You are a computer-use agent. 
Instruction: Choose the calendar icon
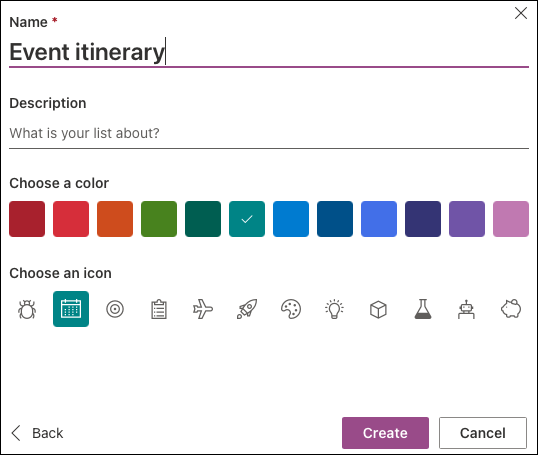coord(71,309)
